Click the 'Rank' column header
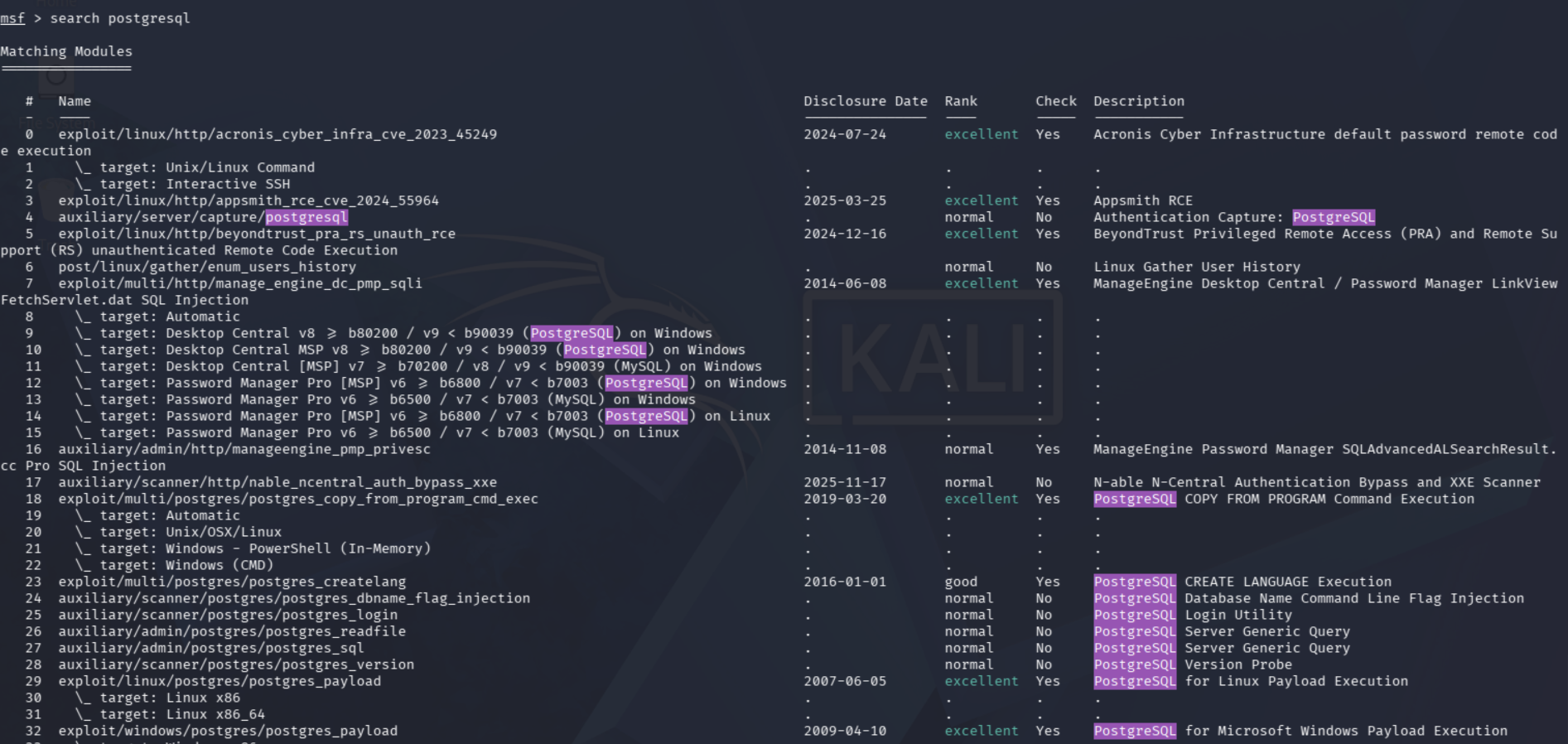This screenshot has height=744, width=1568. (x=961, y=101)
